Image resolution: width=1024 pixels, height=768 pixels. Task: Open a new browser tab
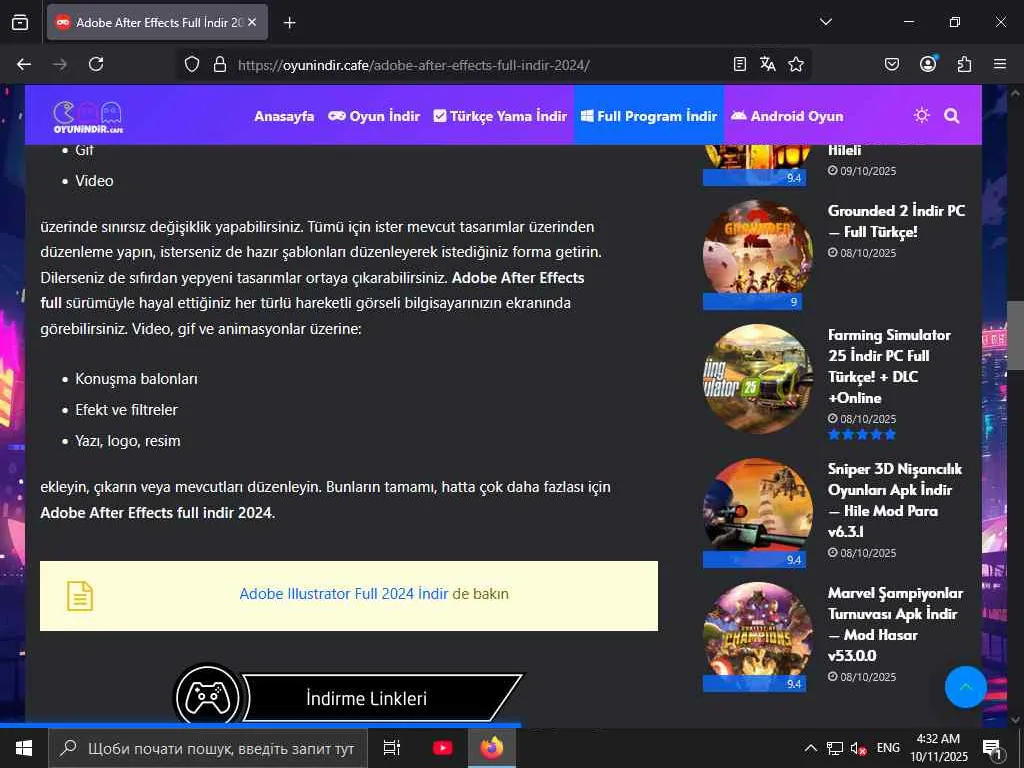pos(290,23)
